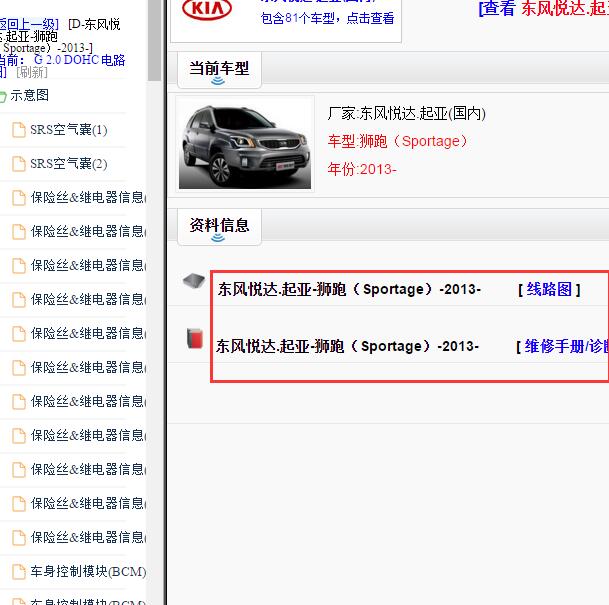Click the [刷新] refresh link
This screenshot has width=609, height=605.
(32, 72)
